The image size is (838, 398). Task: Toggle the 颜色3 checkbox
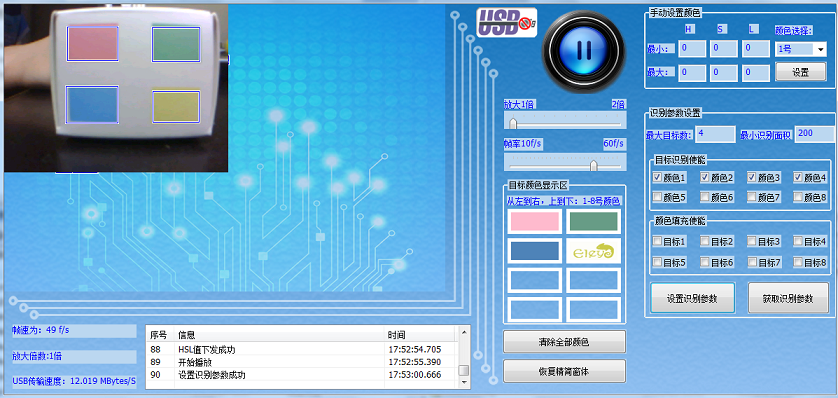pos(751,177)
